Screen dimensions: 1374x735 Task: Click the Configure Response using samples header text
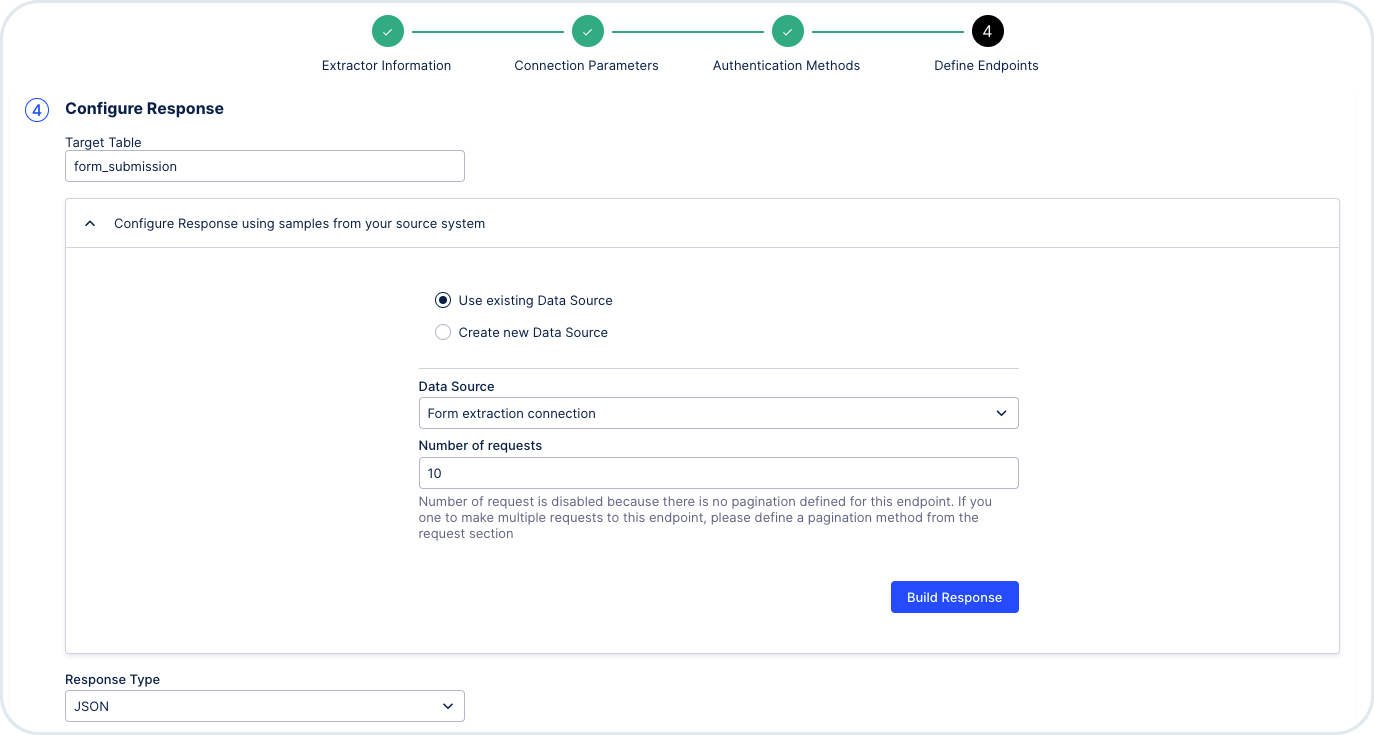point(299,224)
